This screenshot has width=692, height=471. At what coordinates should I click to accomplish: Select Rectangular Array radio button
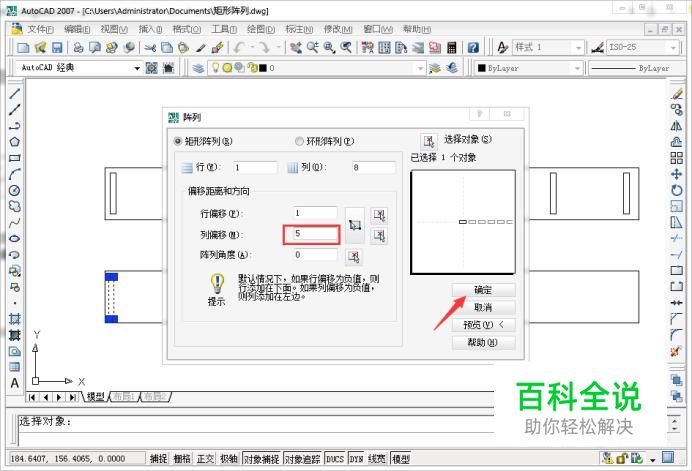(x=177, y=141)
